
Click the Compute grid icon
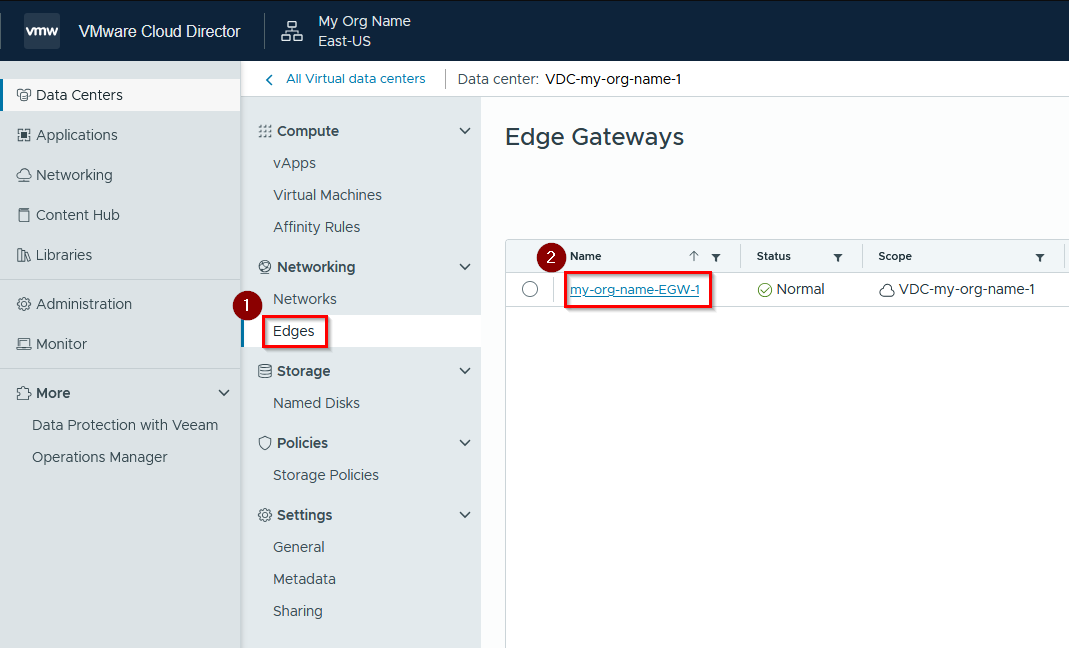[265, 131]
